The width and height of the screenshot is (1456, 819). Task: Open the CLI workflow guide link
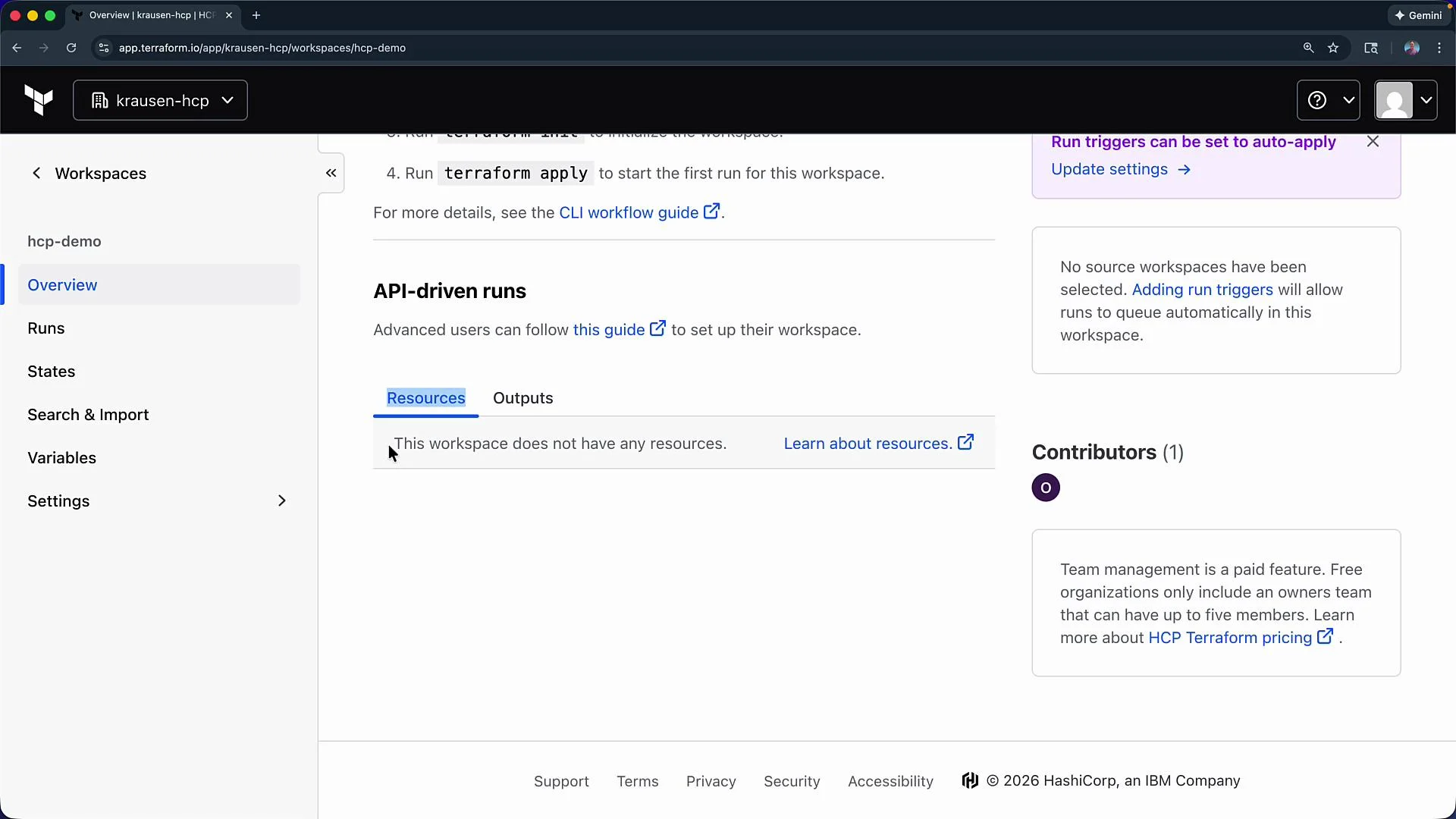639,212
